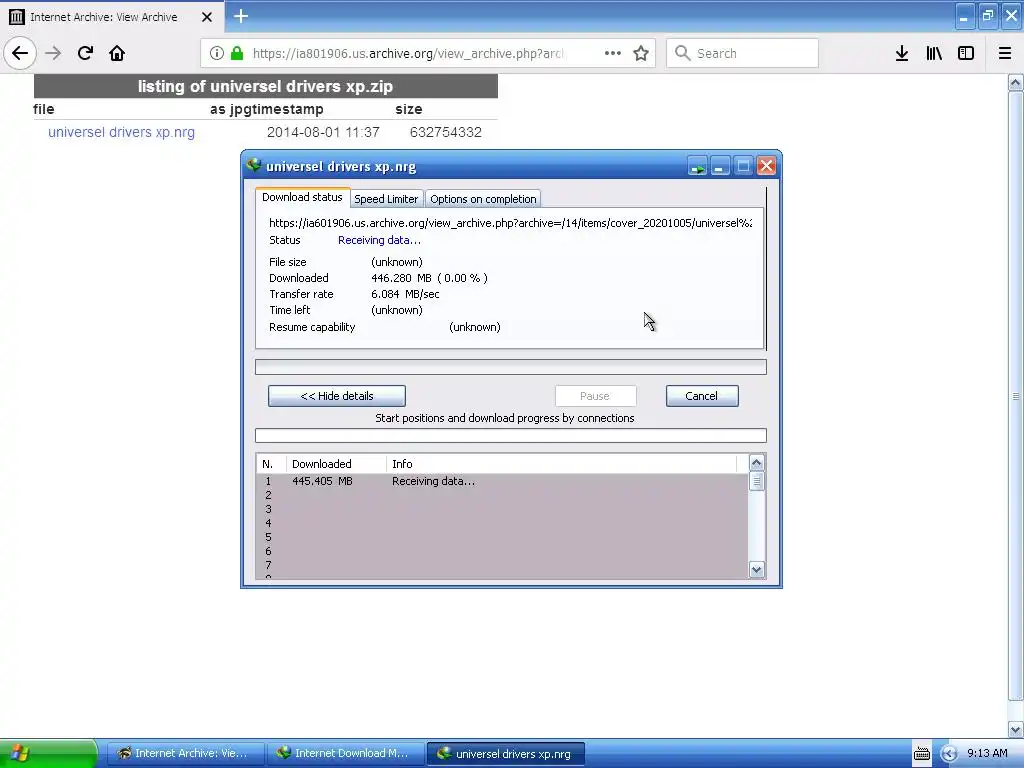Screen dimensions: 1024x768
Task: Switch to Internet Download Manager taskbar window
Action: 345,754
